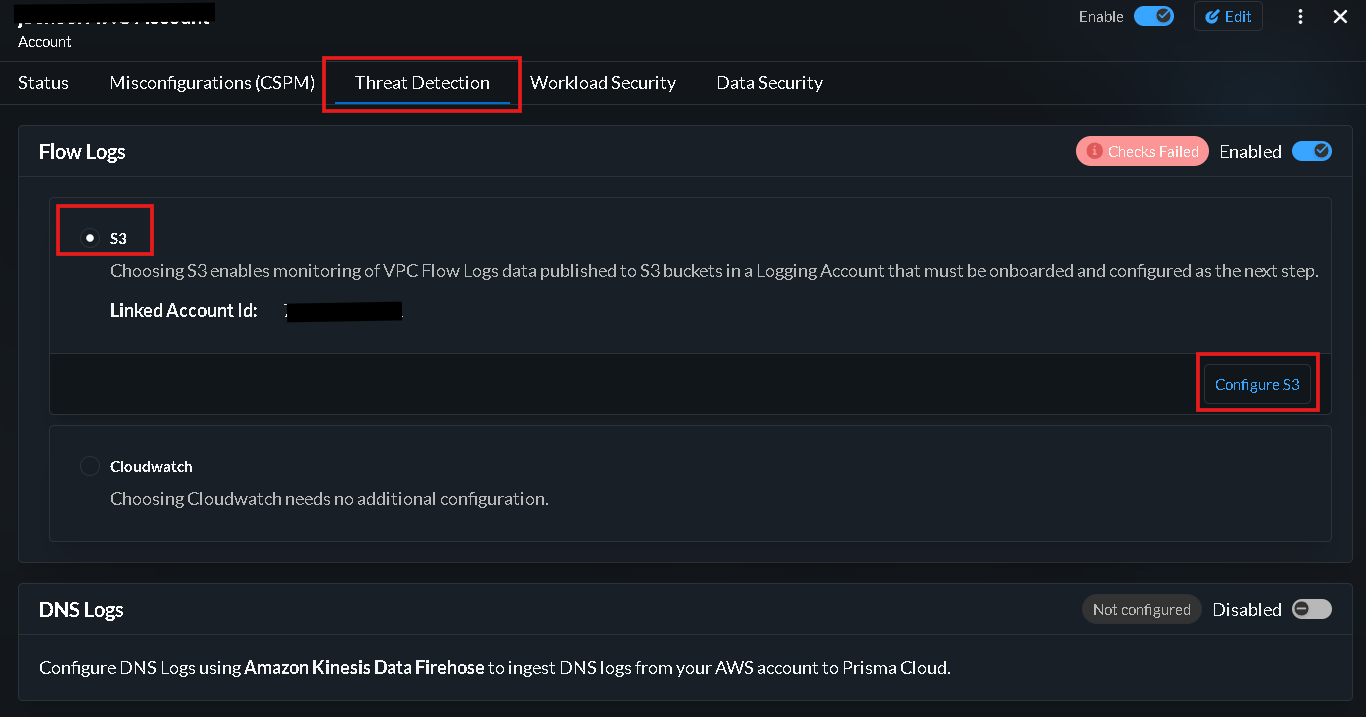Switch to the Workload Security tab
1366x717 pixels.
point(603,83)
